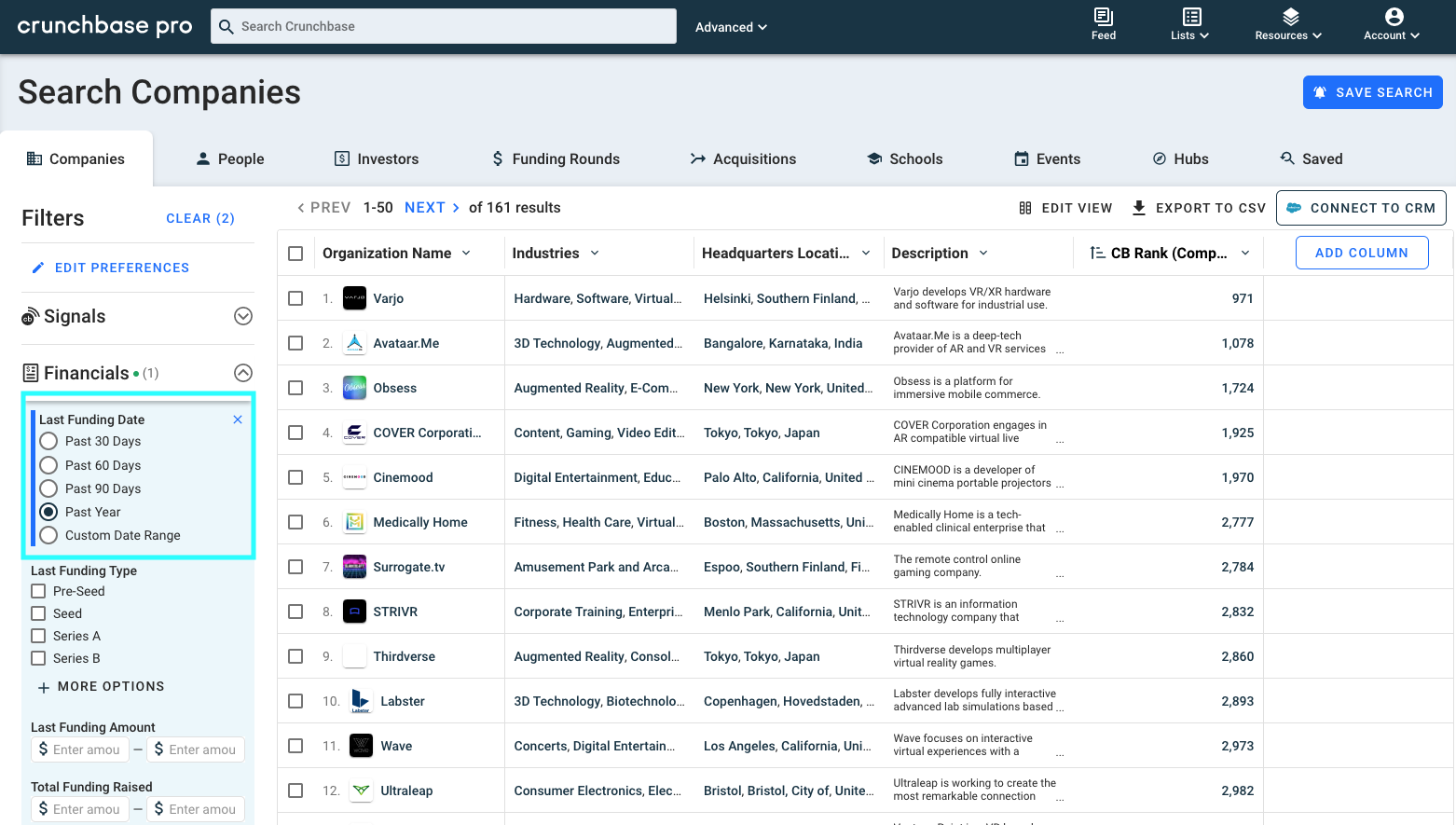The image size is (1456, 825).
Task: Switch to the Events tab
Action: [1048, 158]
